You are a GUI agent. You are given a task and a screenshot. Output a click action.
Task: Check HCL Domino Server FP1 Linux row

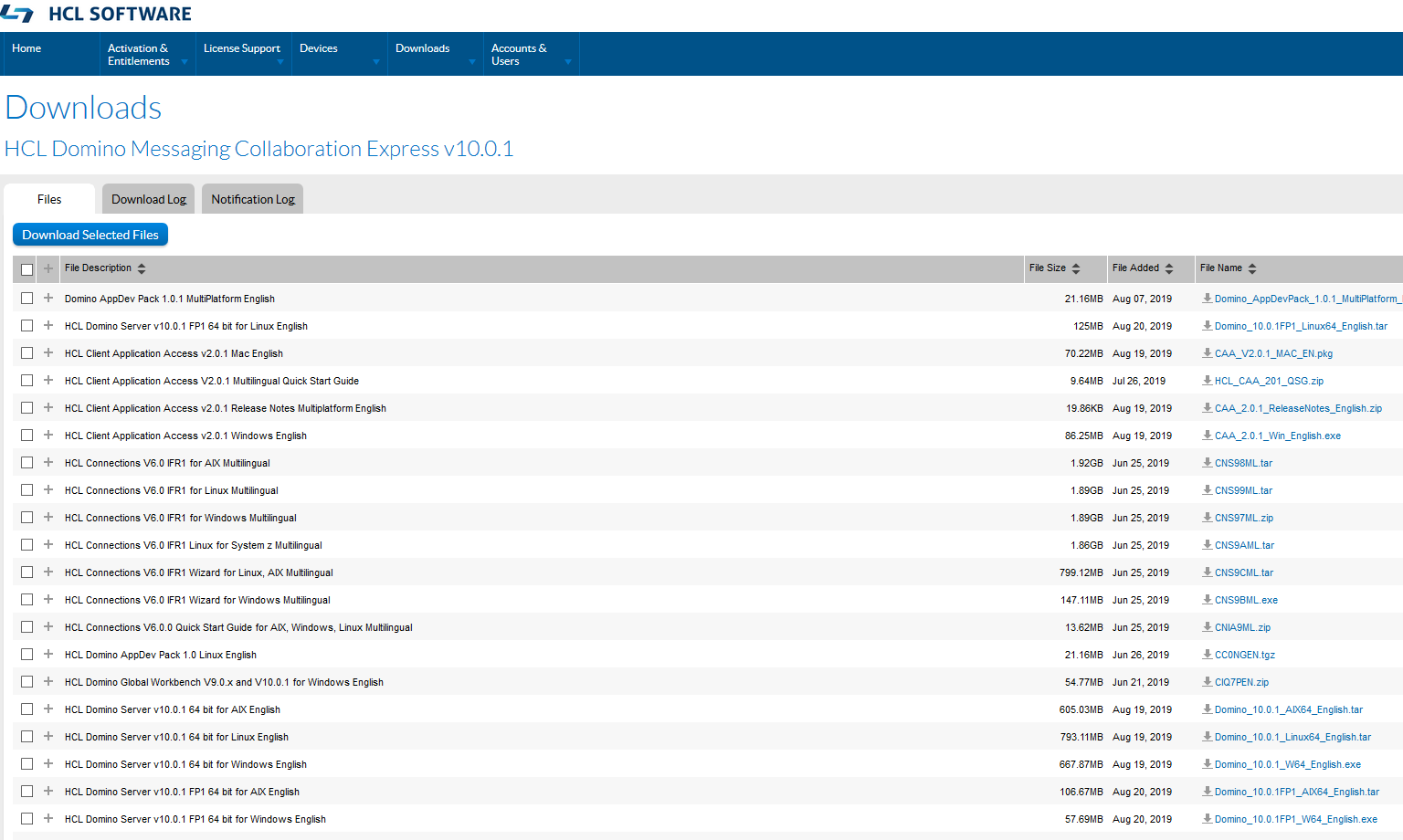26,326
